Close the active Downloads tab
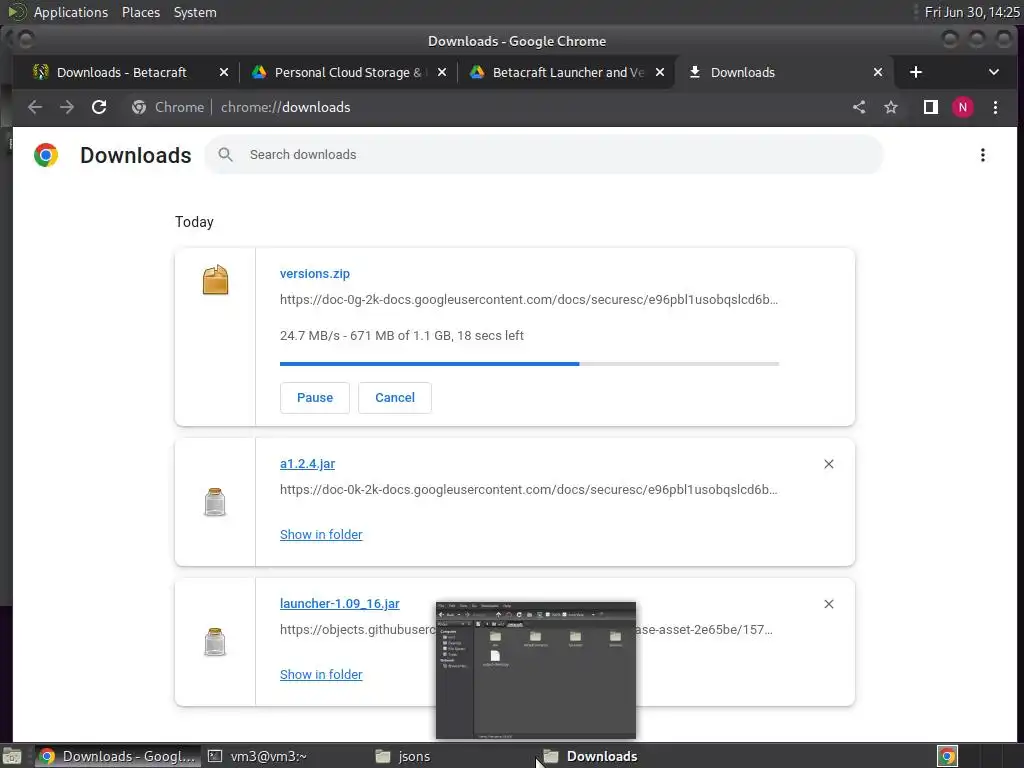This screenshot has width=1024, height=768. 878,72
